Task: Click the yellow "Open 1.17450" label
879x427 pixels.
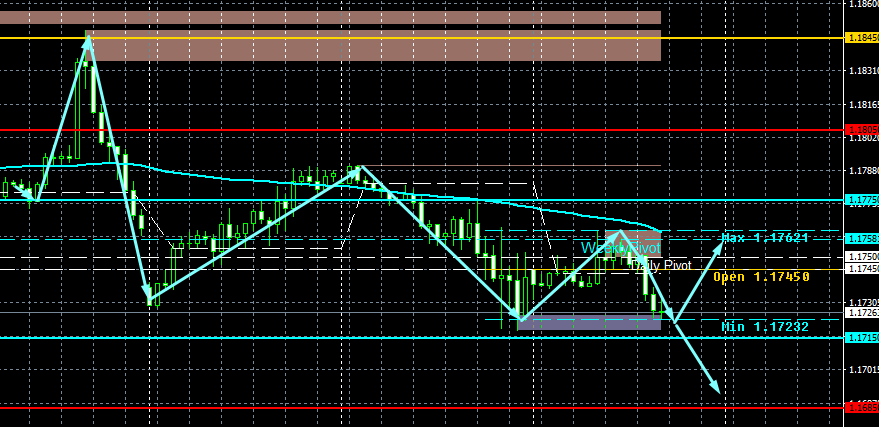Action: (761, 277)
